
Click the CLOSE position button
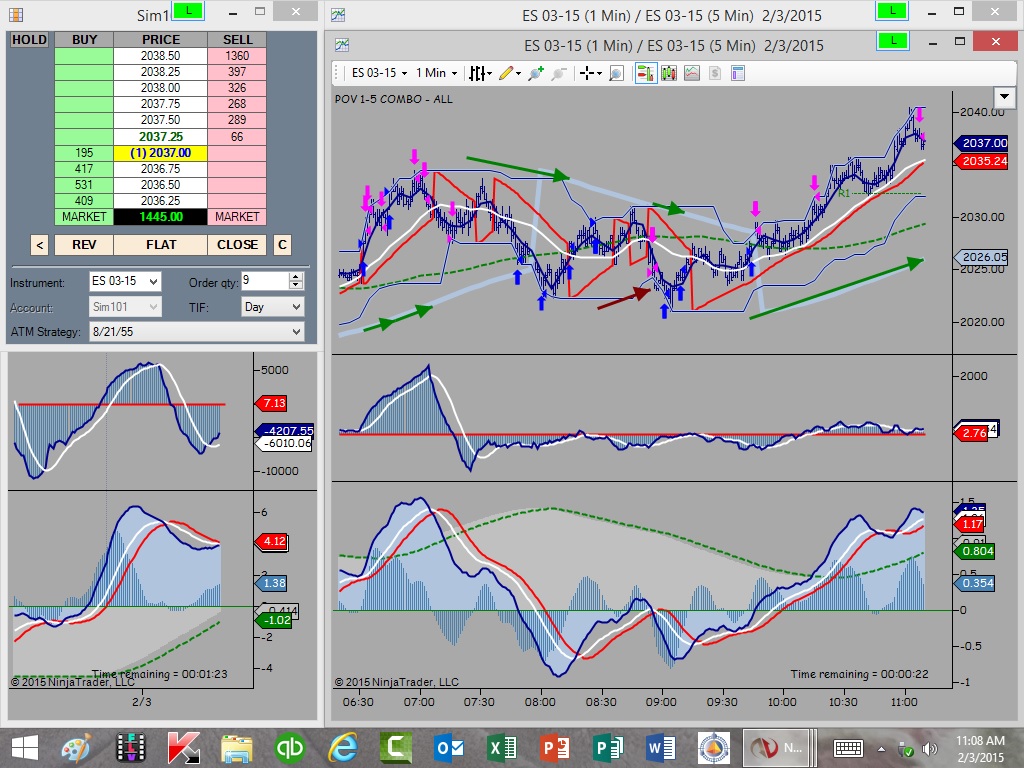point(237,245)
